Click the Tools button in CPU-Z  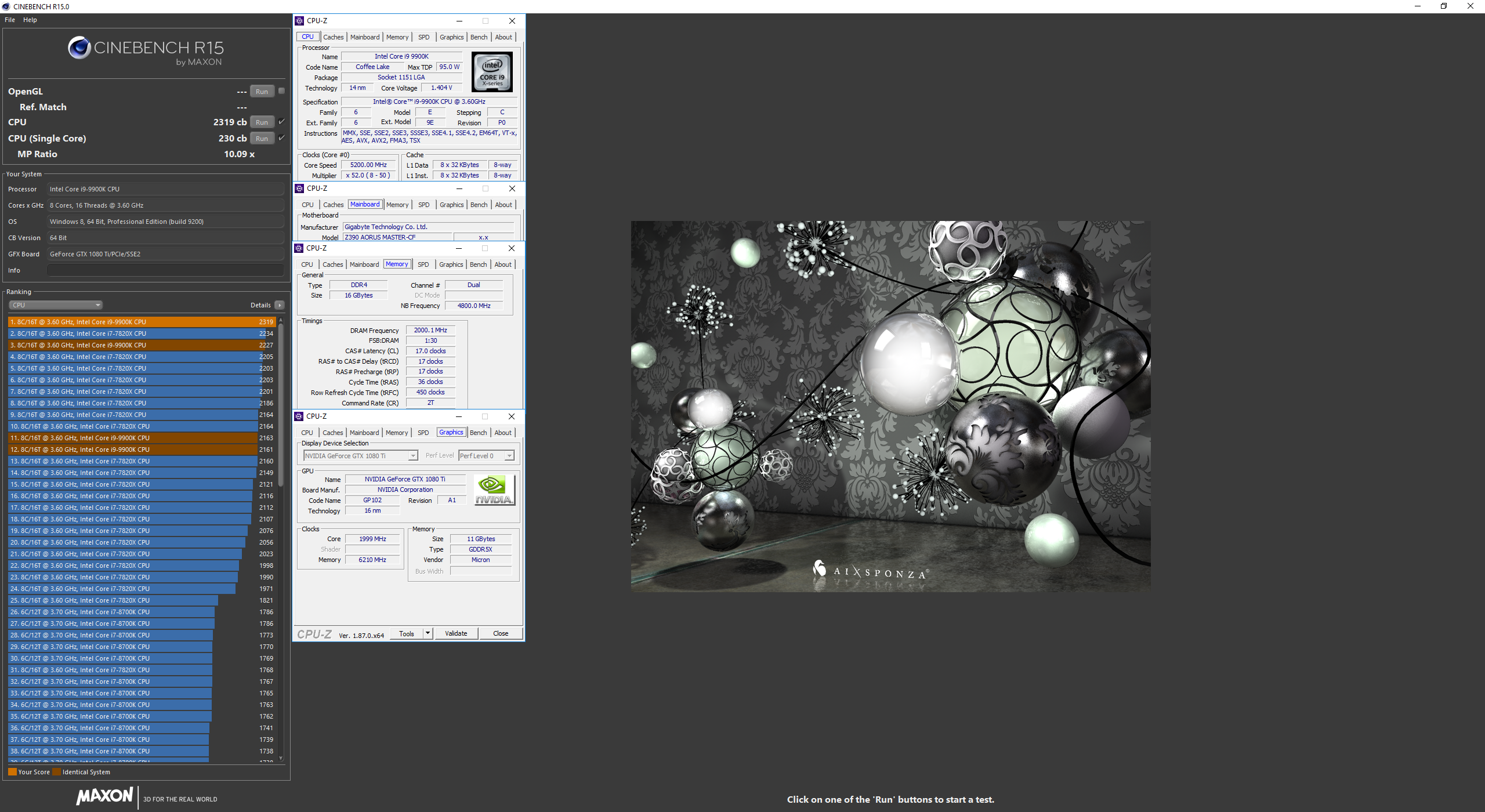point(407,633)
